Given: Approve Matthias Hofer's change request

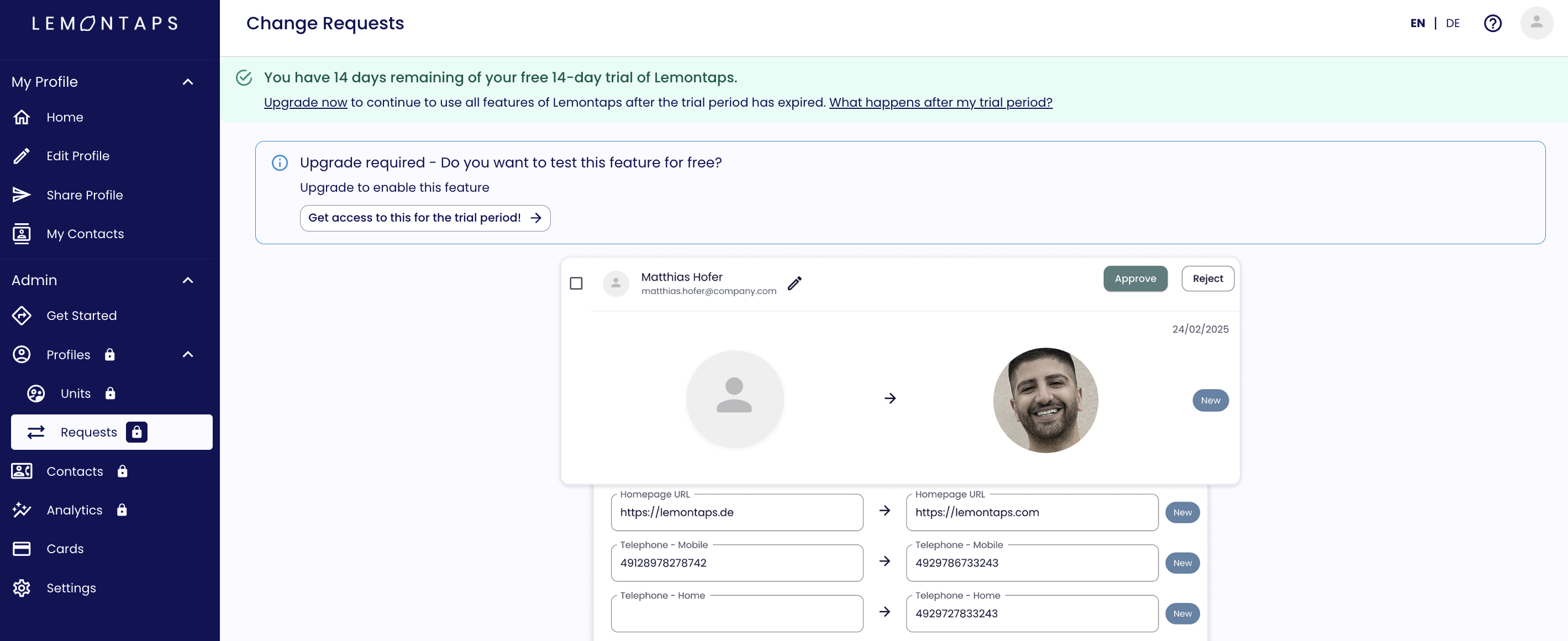Looking at the screenshot, I should pyautogui.click(x=1135, y=278).
